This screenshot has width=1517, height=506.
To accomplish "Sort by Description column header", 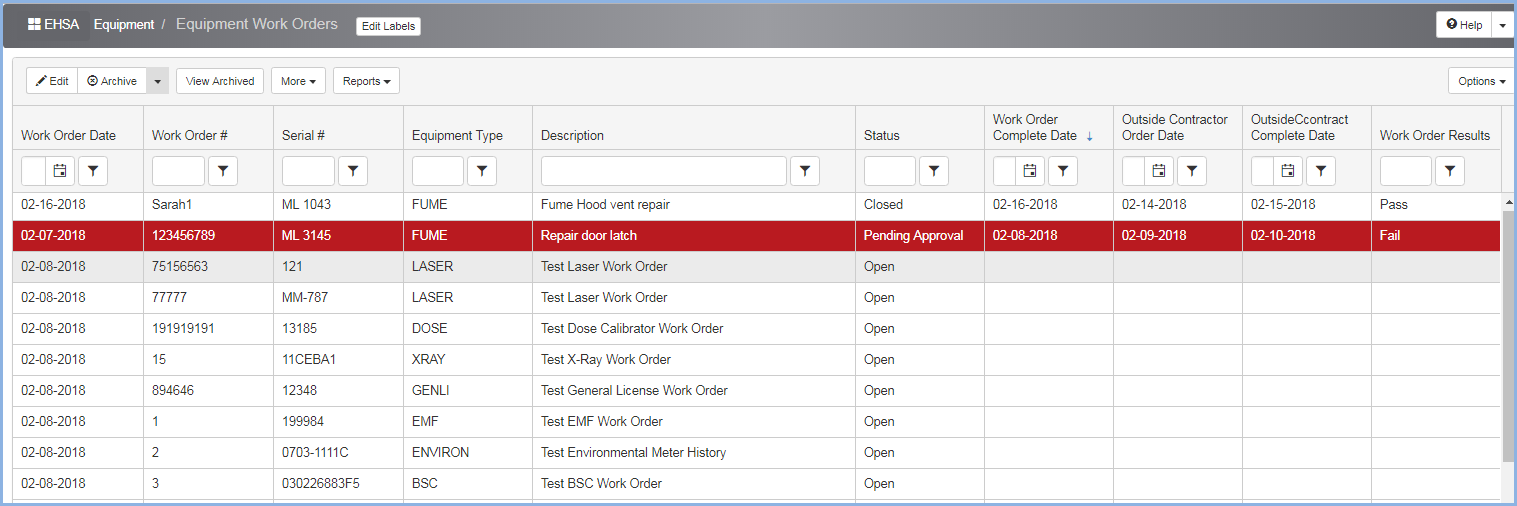I will click(x=572, y=136).
